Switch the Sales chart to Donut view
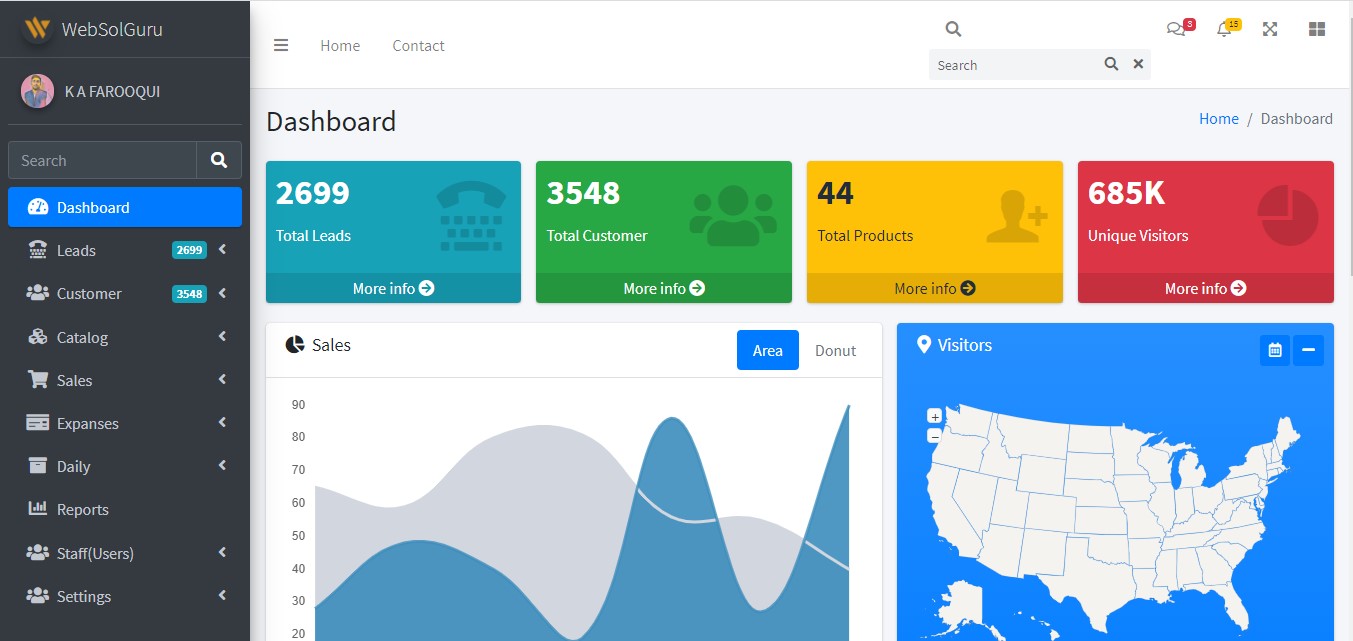 (x=835, y=350)
